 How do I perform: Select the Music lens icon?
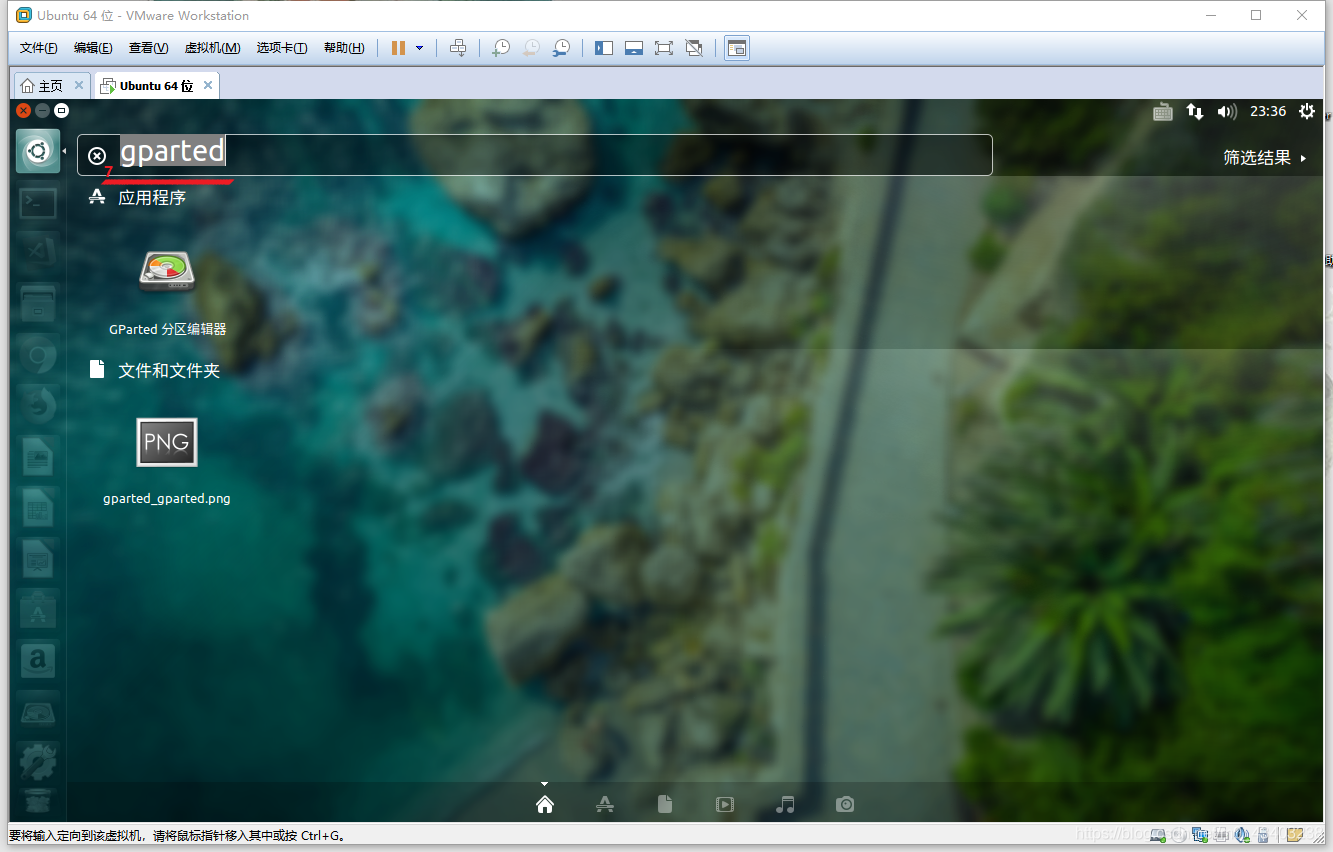pos(785,804)
